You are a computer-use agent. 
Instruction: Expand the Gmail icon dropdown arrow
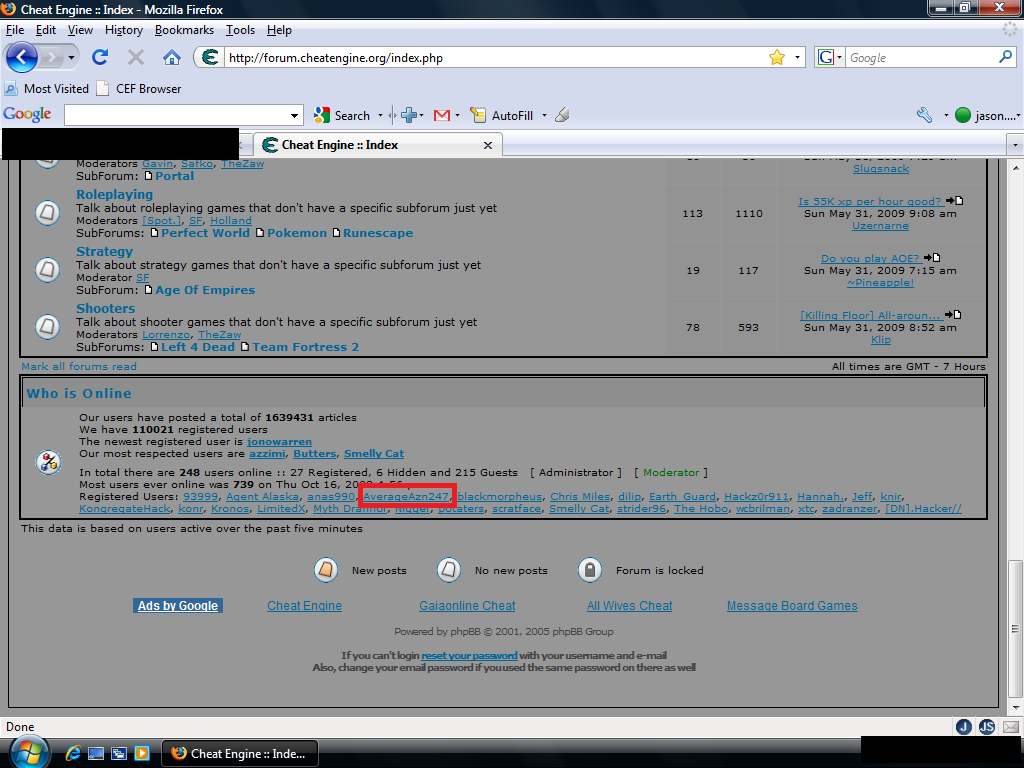click(457, 116)
